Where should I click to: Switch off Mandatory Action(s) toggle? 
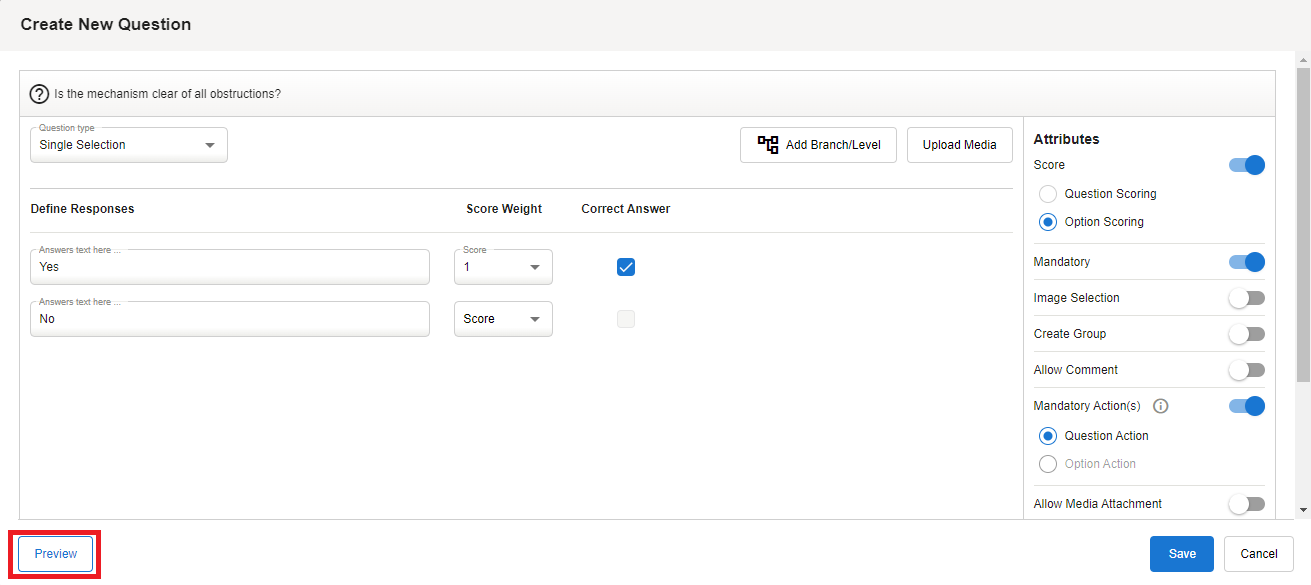[1246, 406]
